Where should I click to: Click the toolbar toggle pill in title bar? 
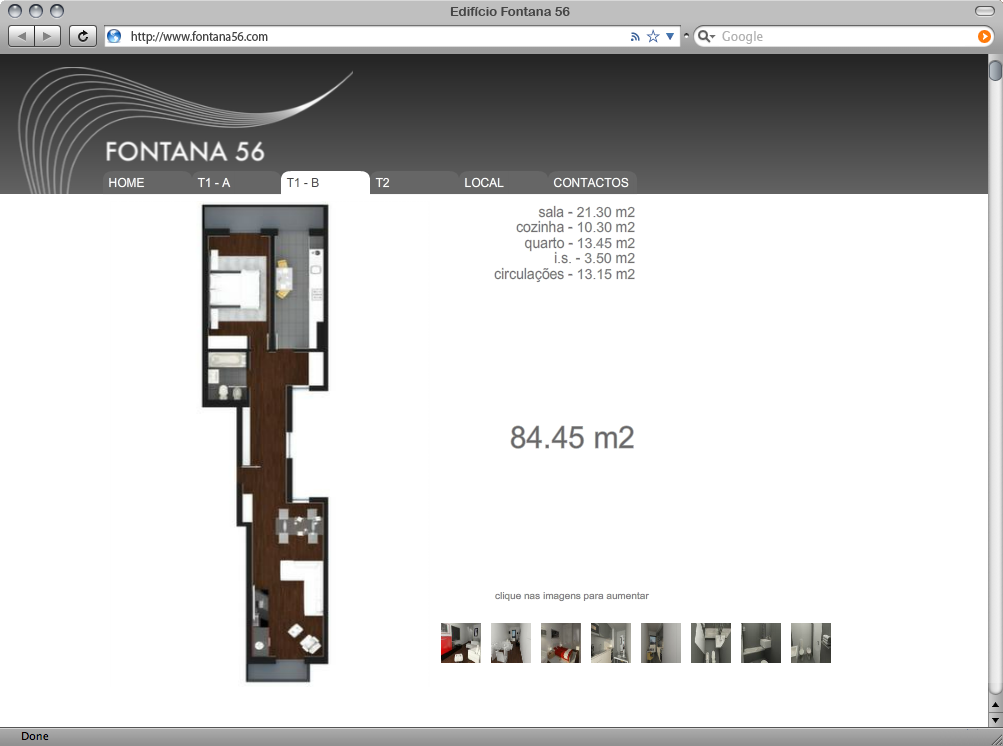coord(984,11)
